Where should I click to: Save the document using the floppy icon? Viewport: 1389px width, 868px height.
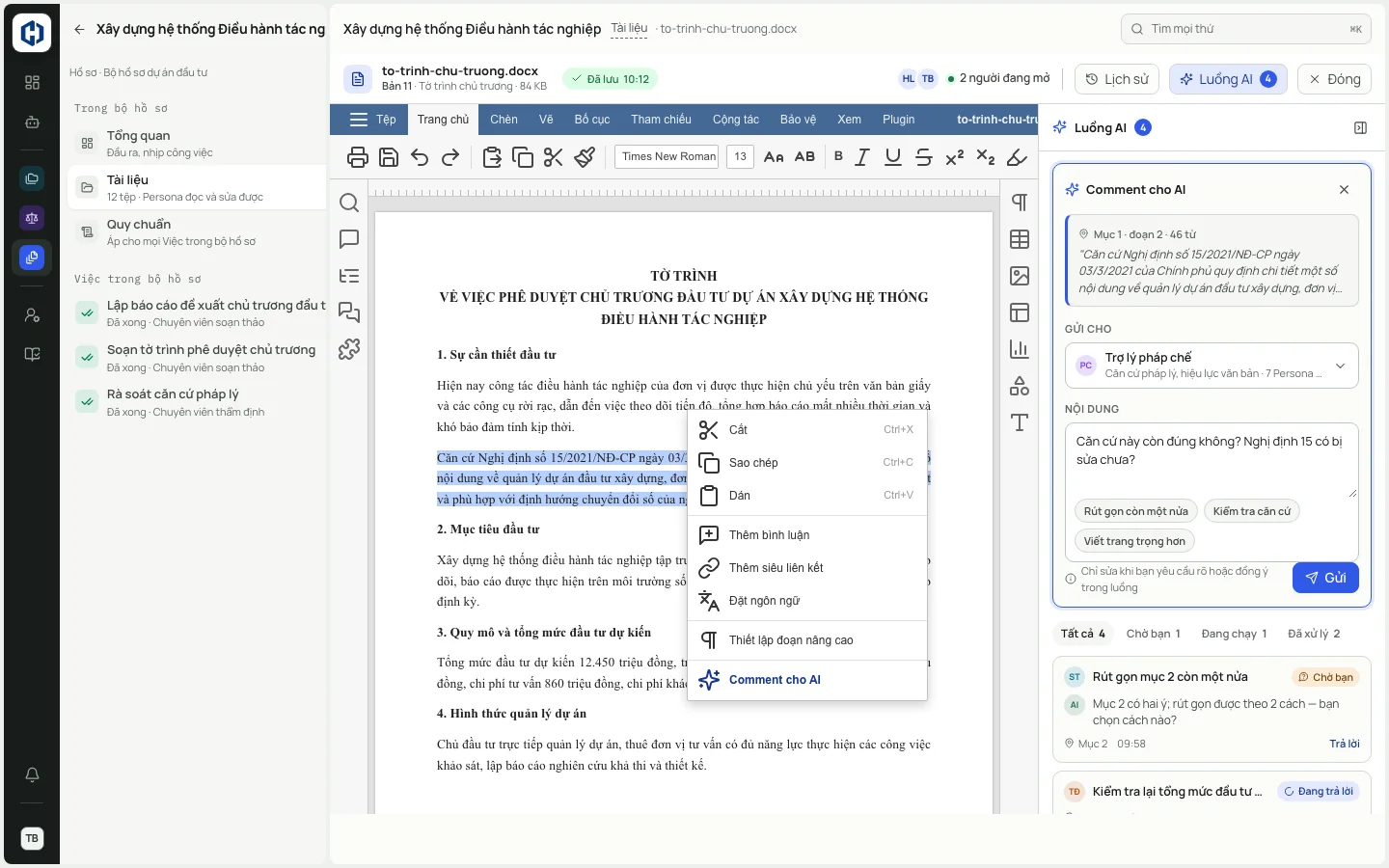click(389, 157)
